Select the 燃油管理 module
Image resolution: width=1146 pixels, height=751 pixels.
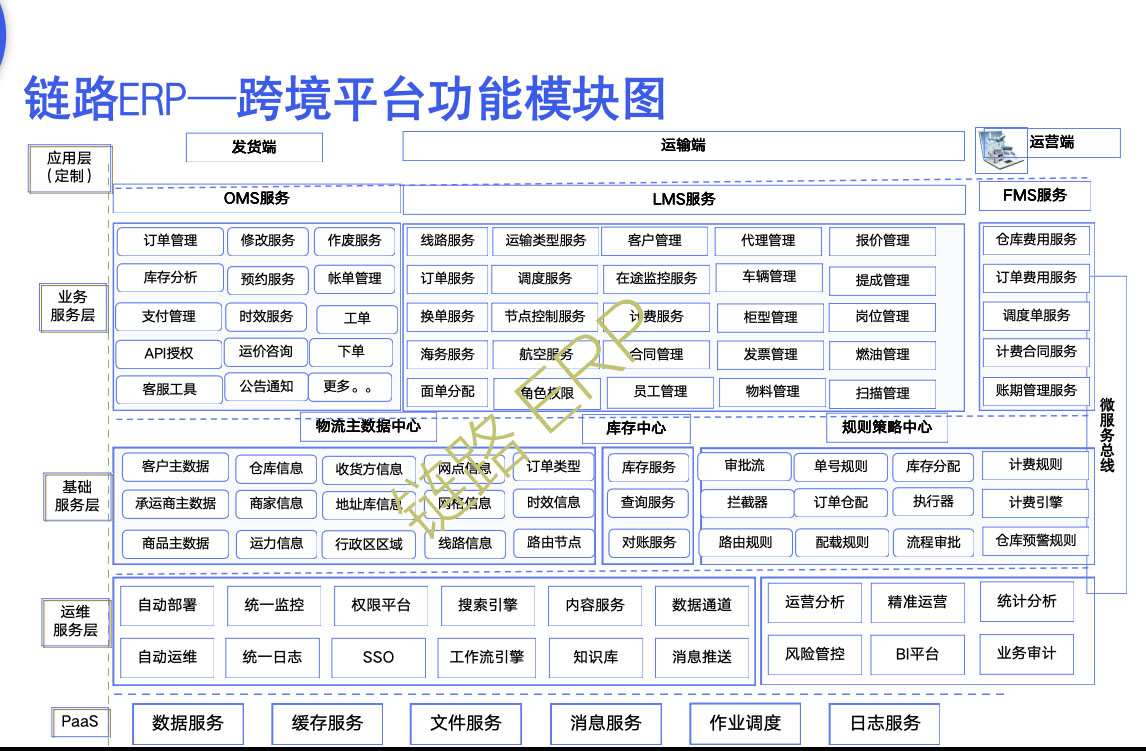[x=883, y=355]
